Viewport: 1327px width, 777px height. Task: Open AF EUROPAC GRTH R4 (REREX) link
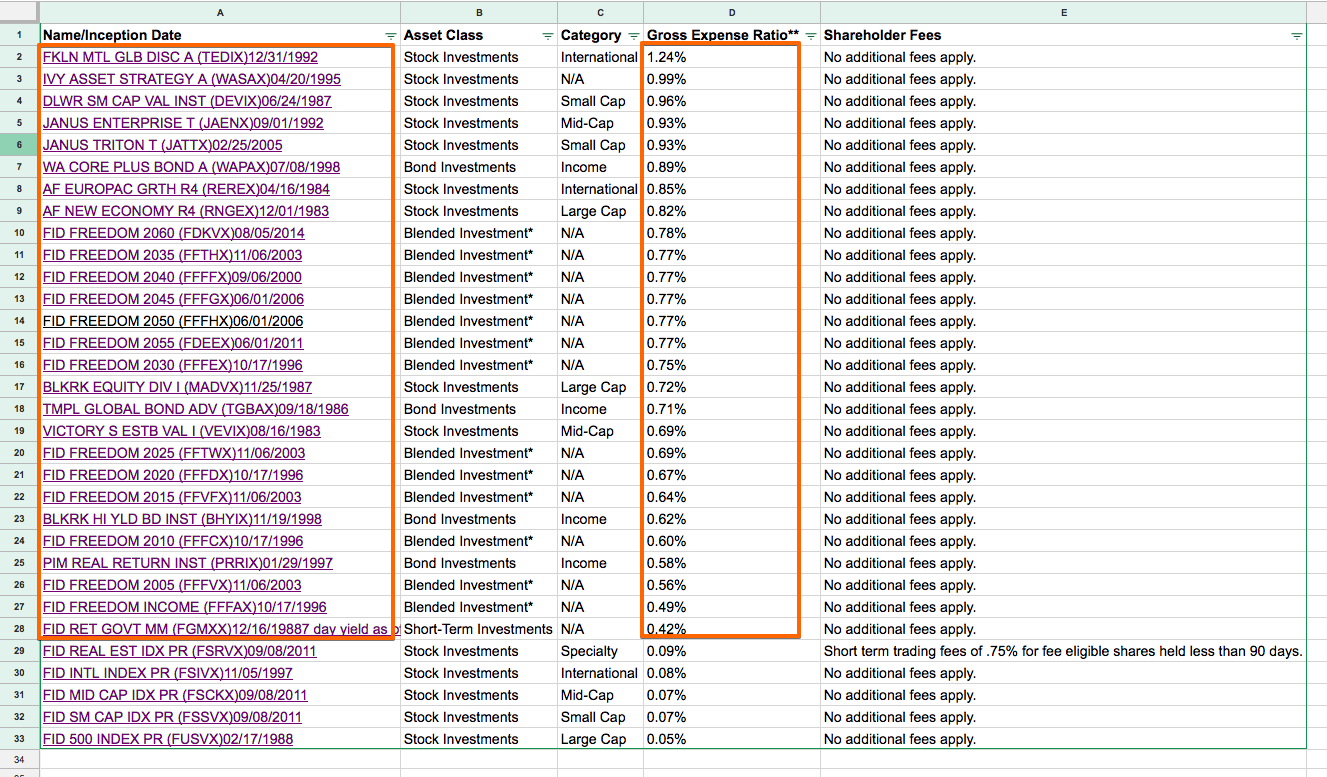pos(186,189)
